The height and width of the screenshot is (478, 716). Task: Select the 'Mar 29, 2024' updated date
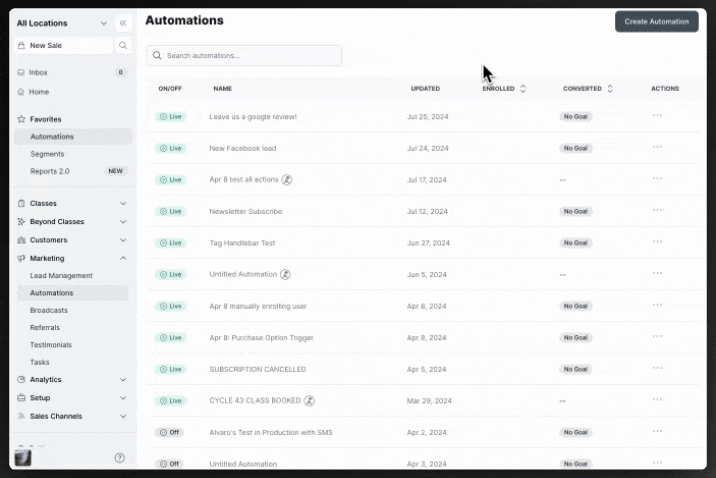click(429, 401)
